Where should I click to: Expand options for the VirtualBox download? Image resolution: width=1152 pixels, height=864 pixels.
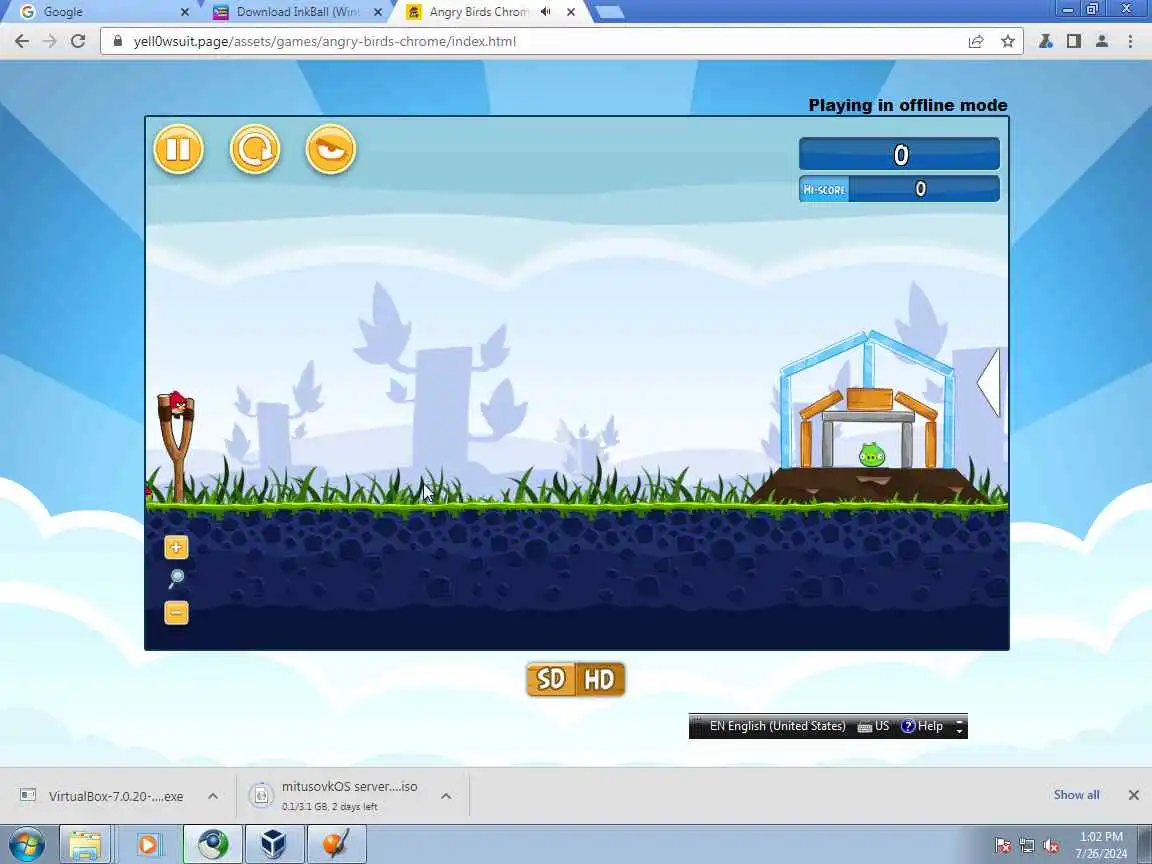(x=213, y=796)
